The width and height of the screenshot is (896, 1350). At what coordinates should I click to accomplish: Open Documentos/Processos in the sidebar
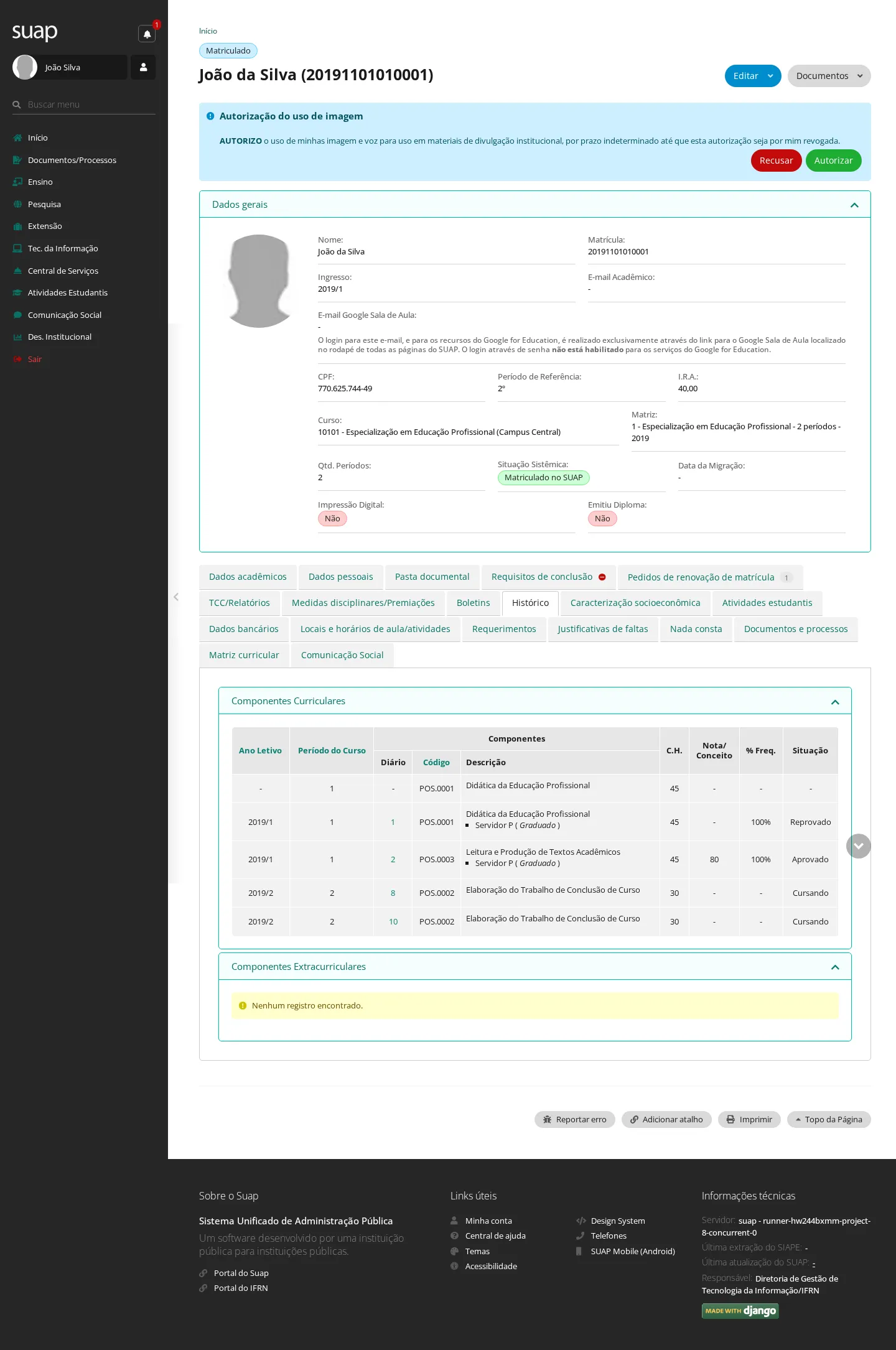click(x=72, y=160)
